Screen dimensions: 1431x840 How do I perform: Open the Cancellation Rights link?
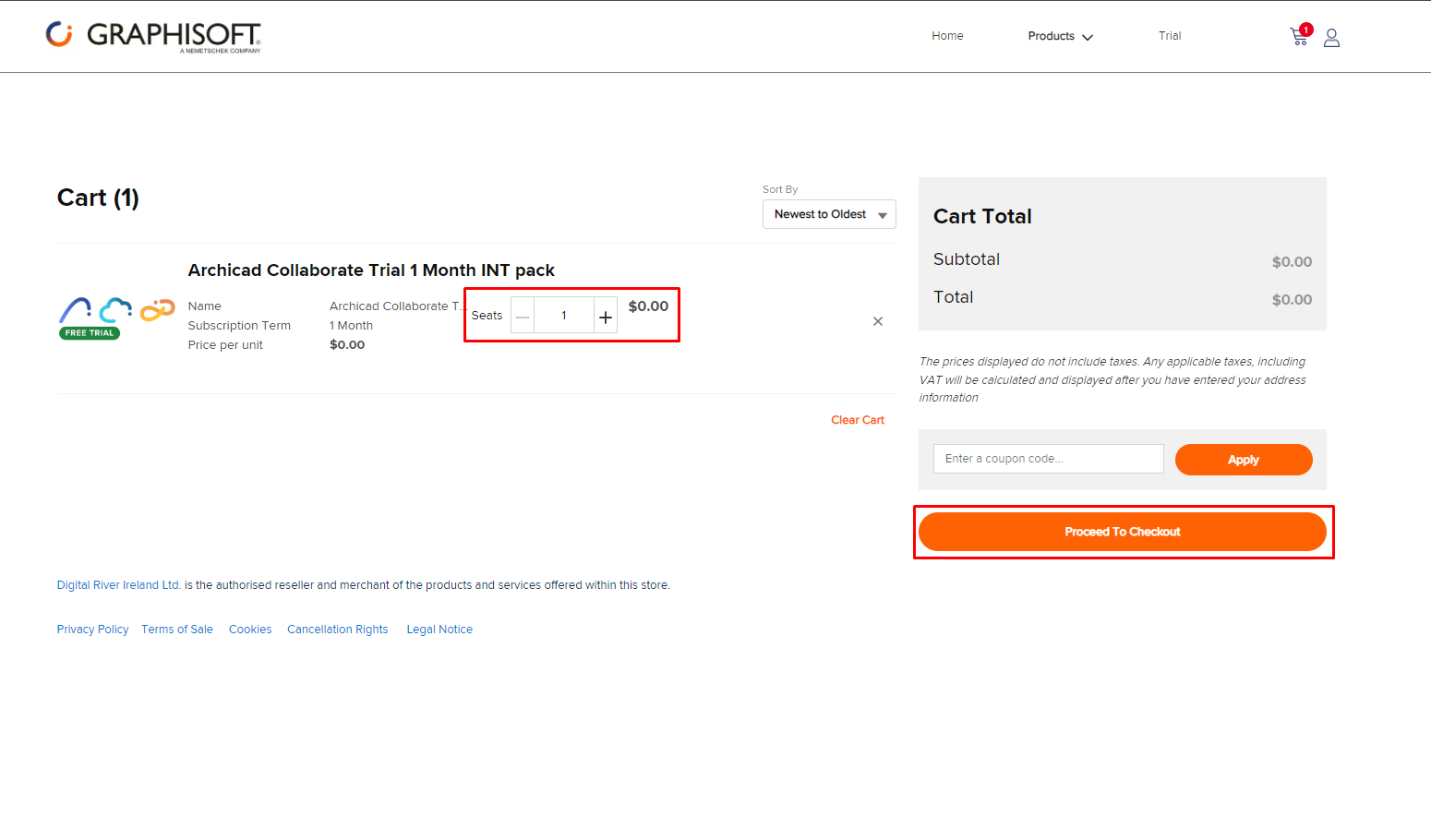[338, 630]
